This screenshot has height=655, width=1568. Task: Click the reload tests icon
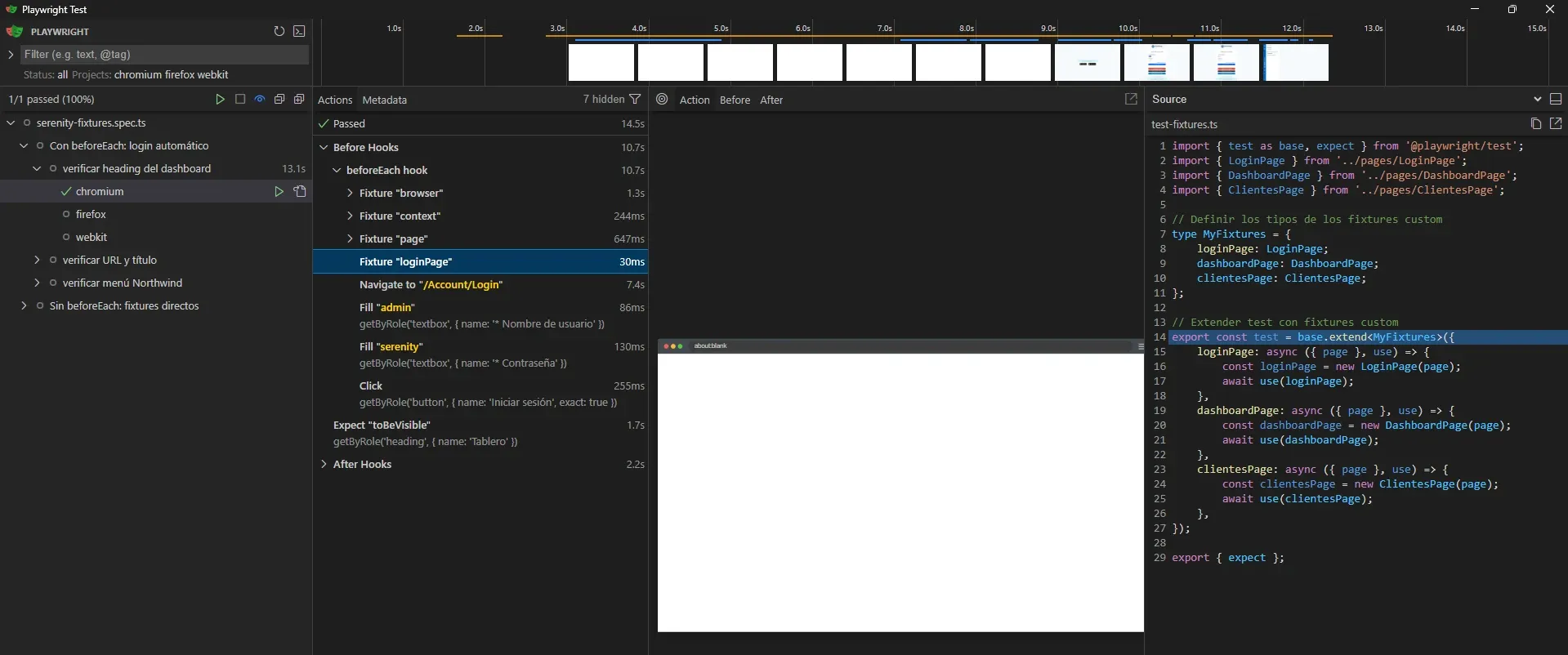click(279, 31)
